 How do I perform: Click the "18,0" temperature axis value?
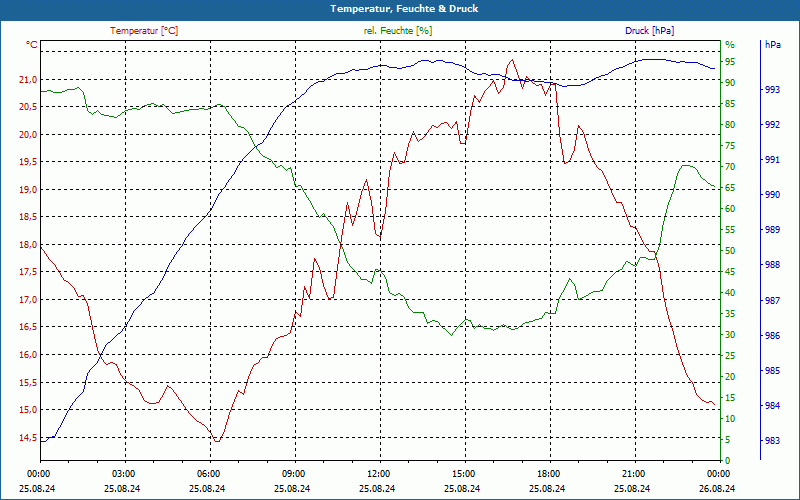(29, 245)
